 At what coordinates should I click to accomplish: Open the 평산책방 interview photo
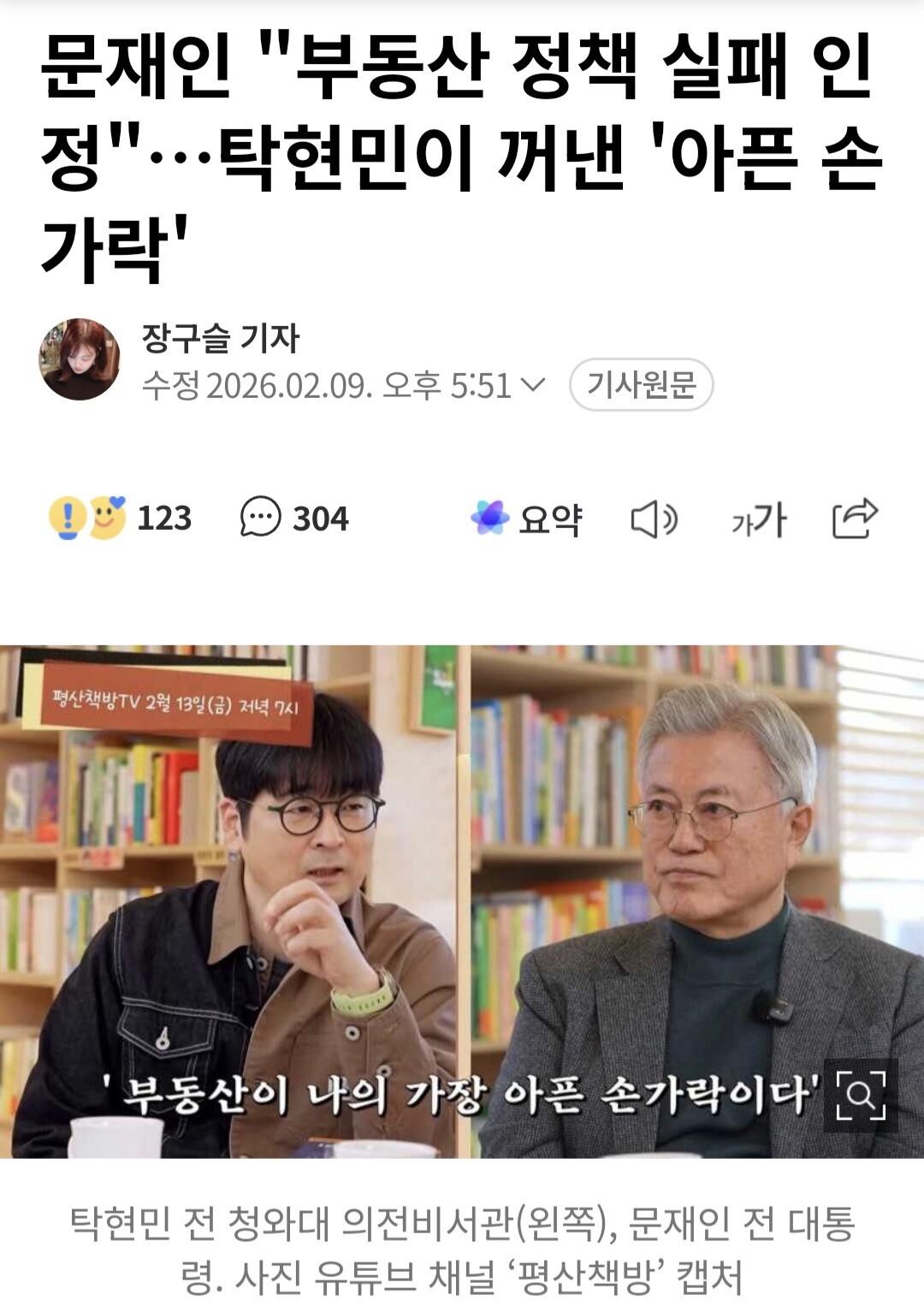[x=462, y=901]
